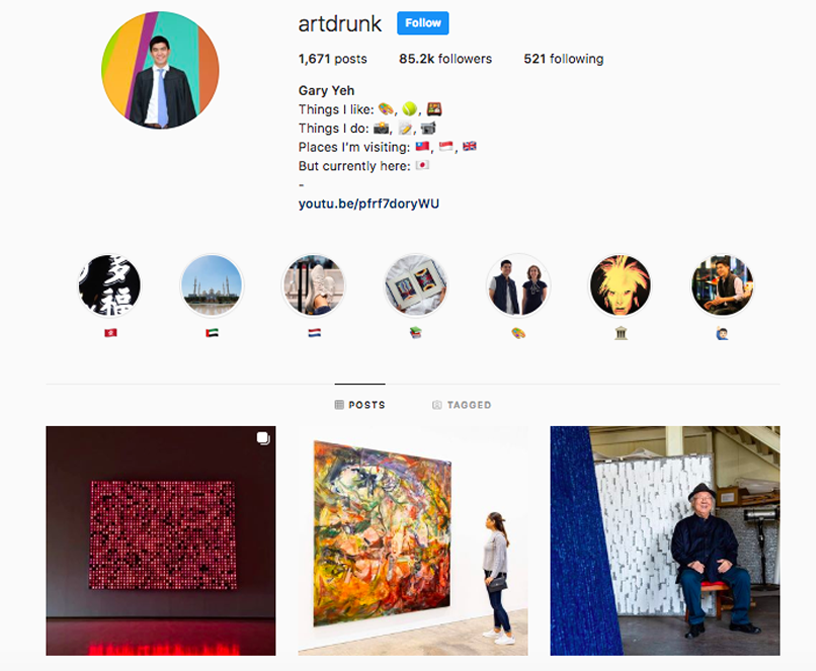Open the UAE mosque story highlight
This screenshot has width=816, height=671.
211,285
